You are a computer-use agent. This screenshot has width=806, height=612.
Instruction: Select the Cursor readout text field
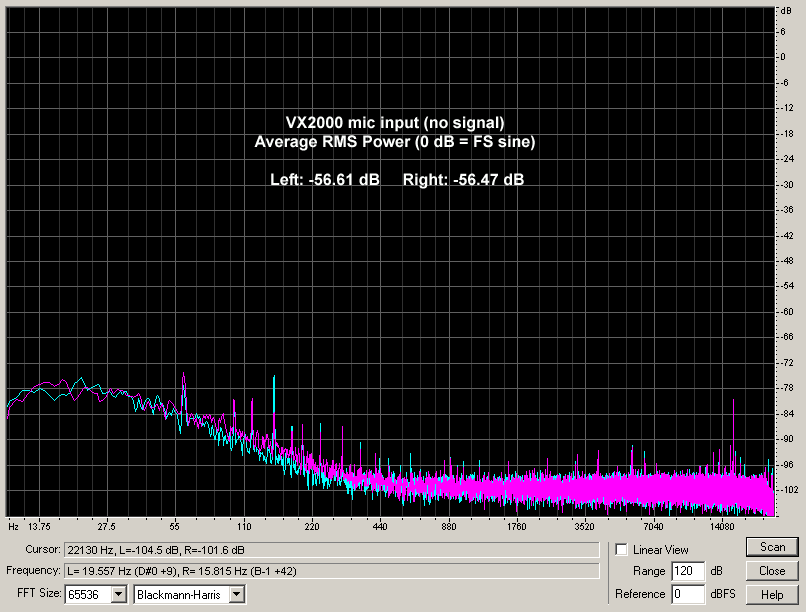[x=332, y=550]
